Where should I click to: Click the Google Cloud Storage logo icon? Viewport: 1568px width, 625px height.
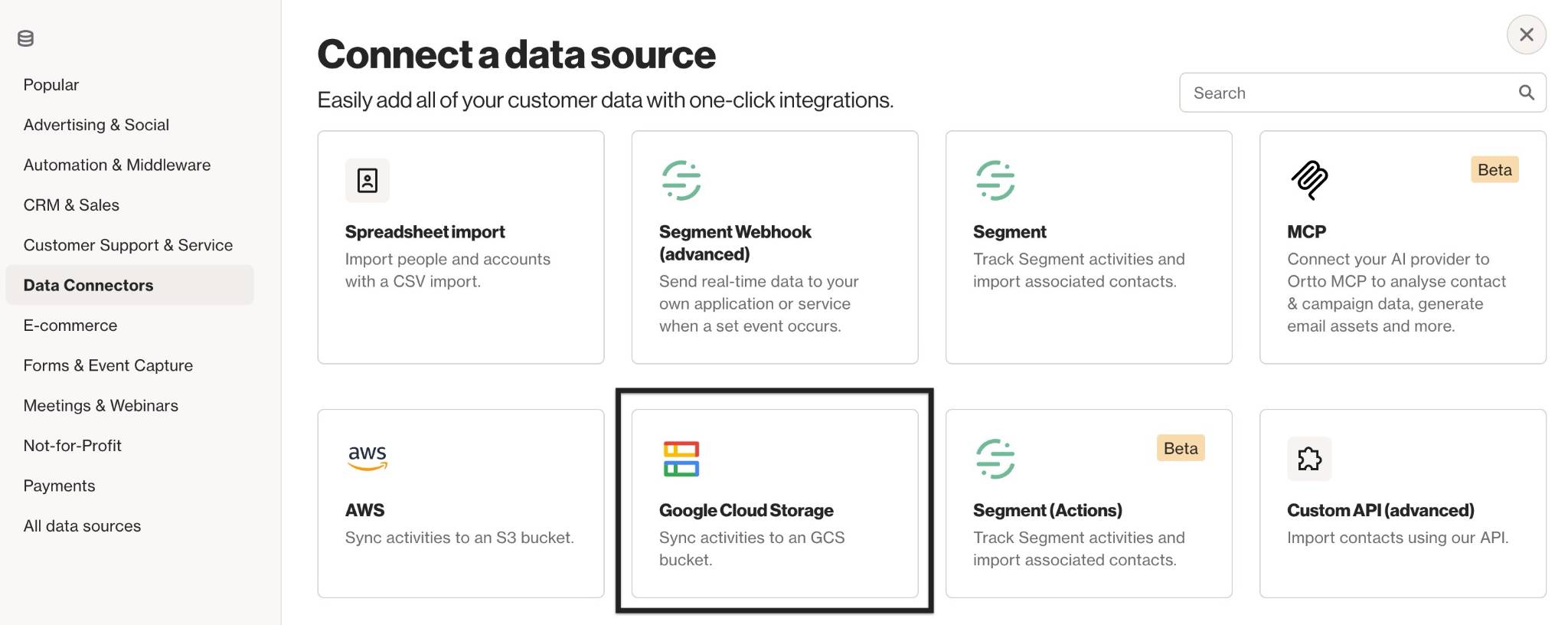(681, 459)
